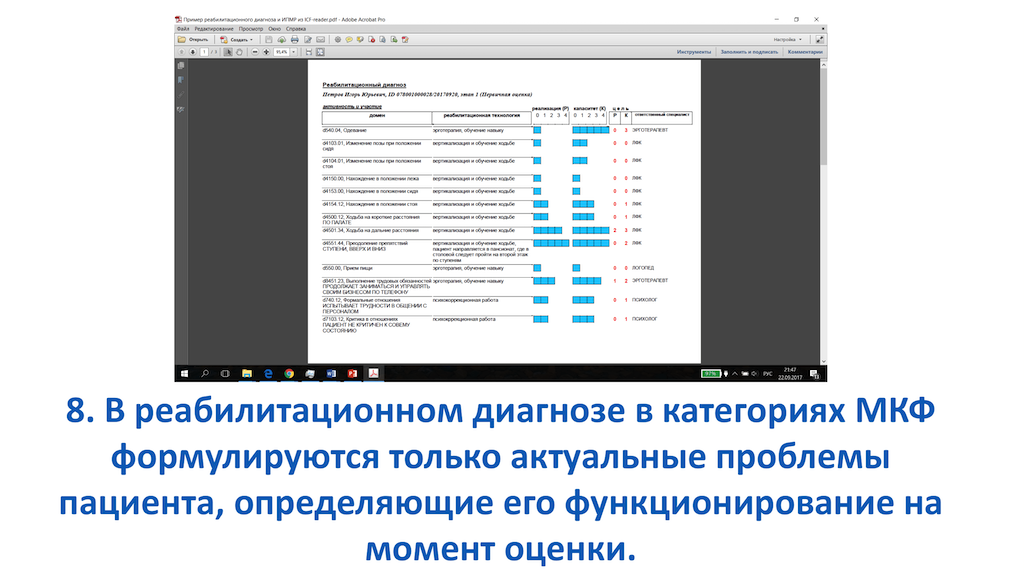The width and height of the screenshot is (1024, 576).
Task: Open the Инструменты panel
Action: (x=694, y=52)
